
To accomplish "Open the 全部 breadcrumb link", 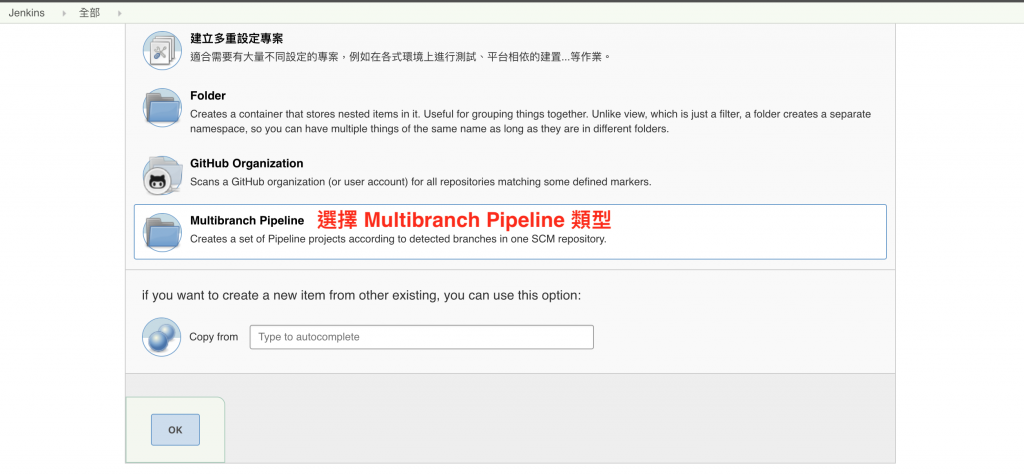I will (x=89, y=13).
